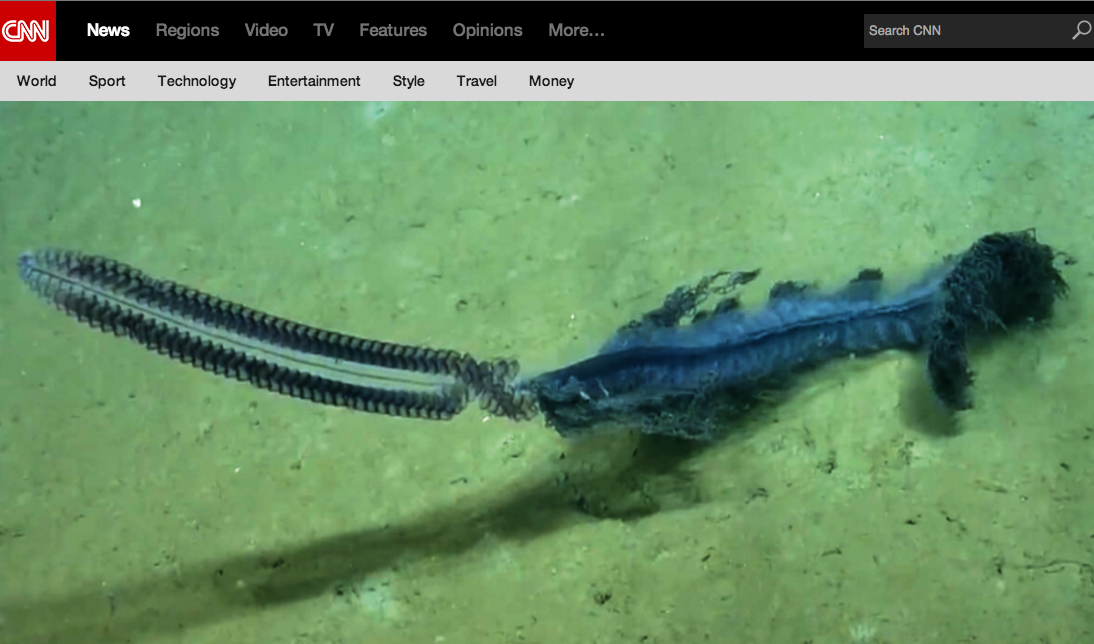Click the sea creature hero image
Viewport: 1094px width, 644px height.
point(547,373)
